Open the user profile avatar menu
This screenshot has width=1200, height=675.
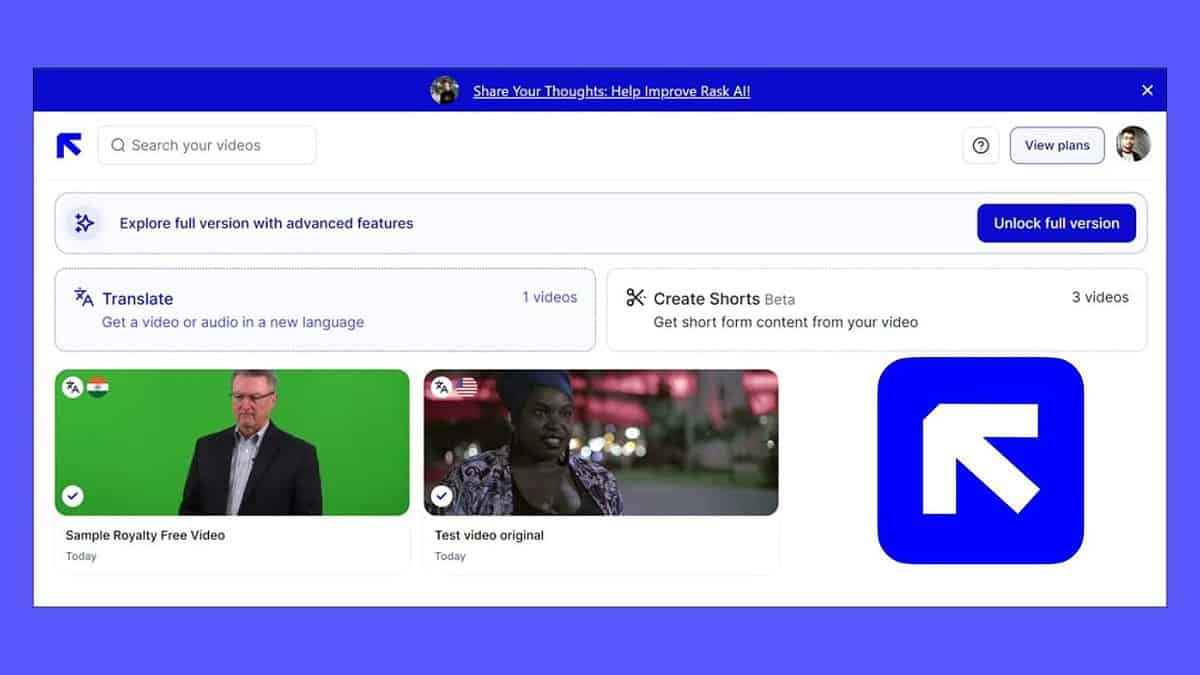point(1133,144)
